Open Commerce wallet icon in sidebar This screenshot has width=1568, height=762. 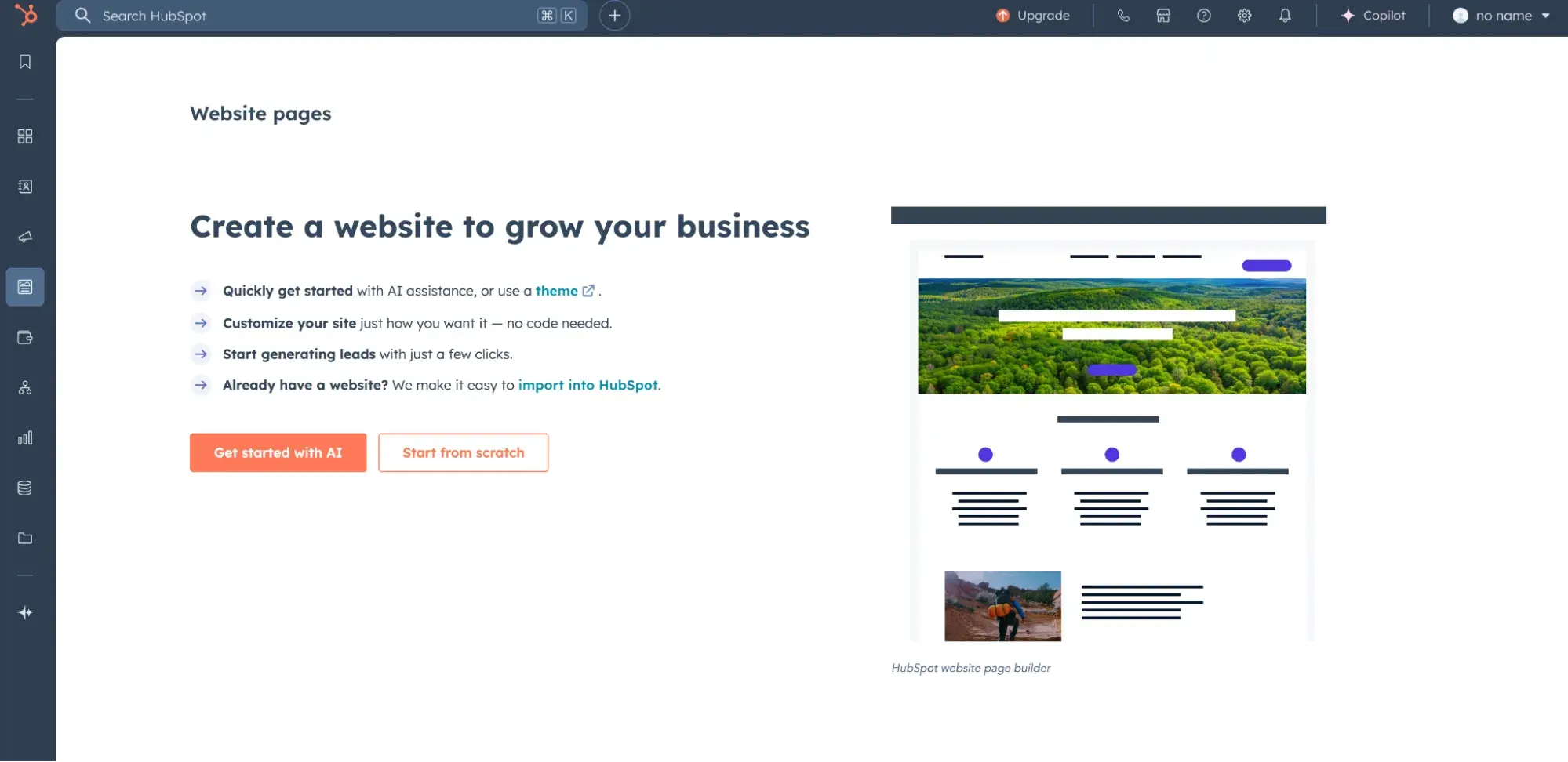click(x=25, y=337)
